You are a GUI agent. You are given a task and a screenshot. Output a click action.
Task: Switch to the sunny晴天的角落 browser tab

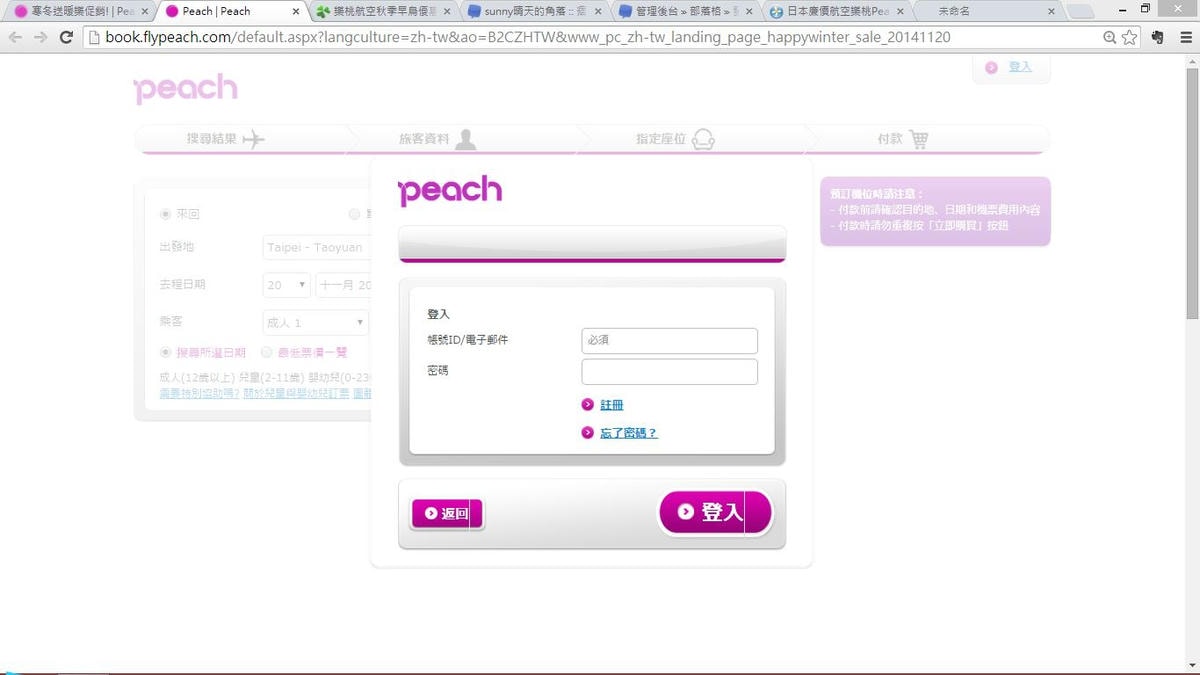tap(533, 12)
